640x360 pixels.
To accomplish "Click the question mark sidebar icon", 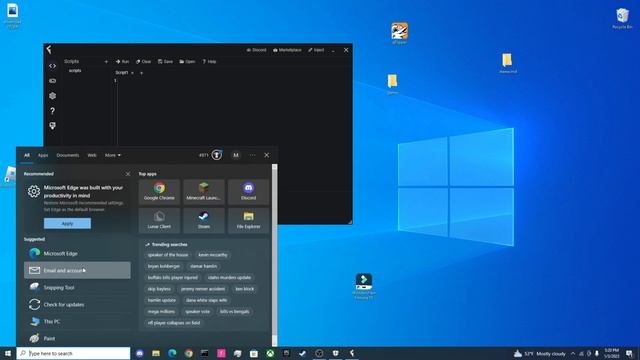I will (52, 111).
